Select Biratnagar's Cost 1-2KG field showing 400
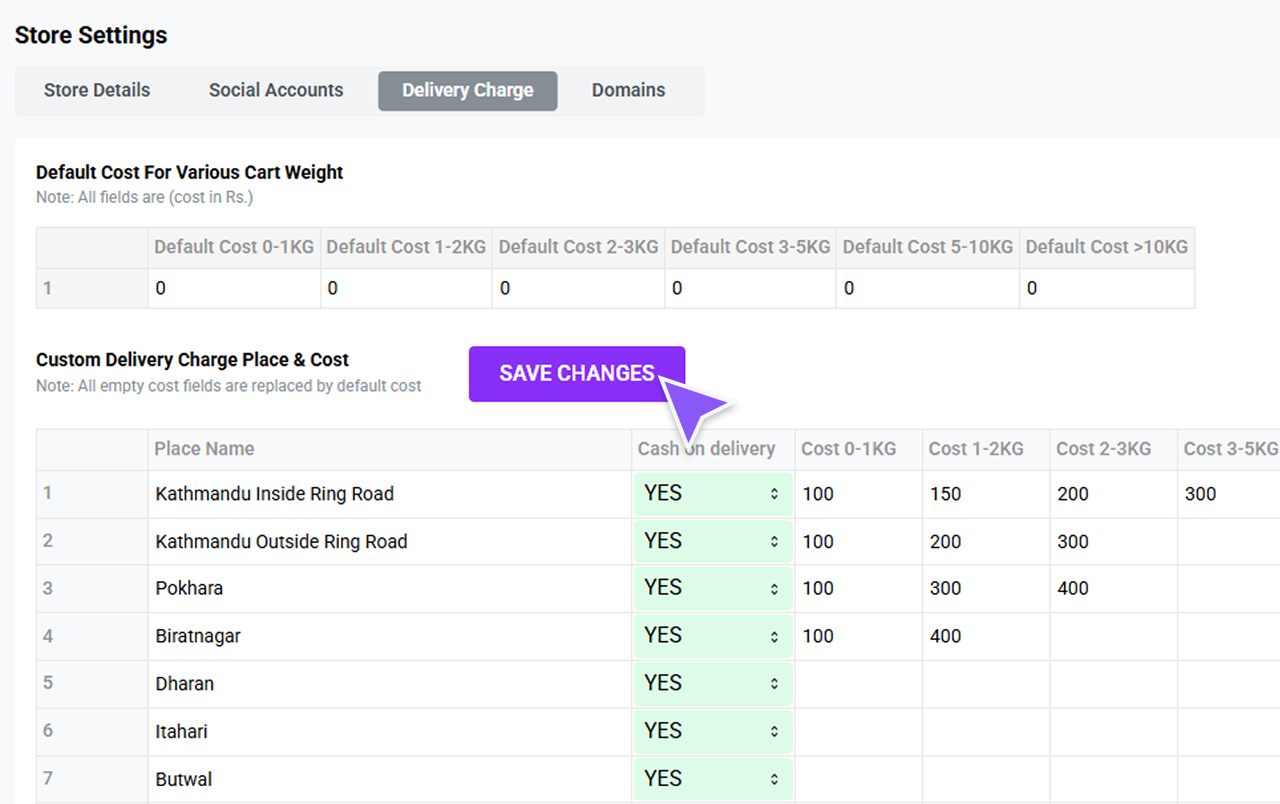This screenshot has width=1280, height=804. click(985, 635)
